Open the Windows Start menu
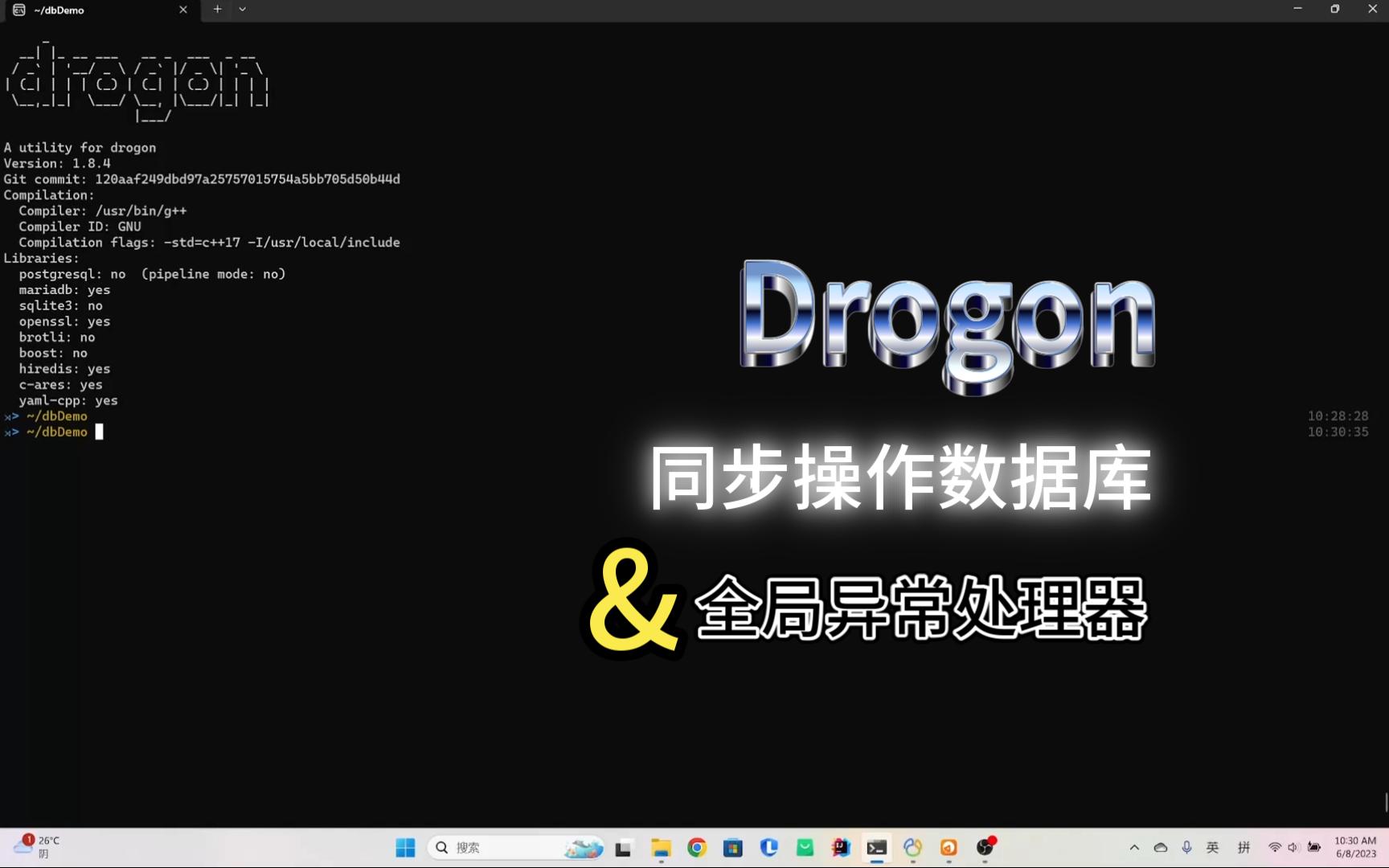This screenshot has width=1389, height=868. [406, 847]
